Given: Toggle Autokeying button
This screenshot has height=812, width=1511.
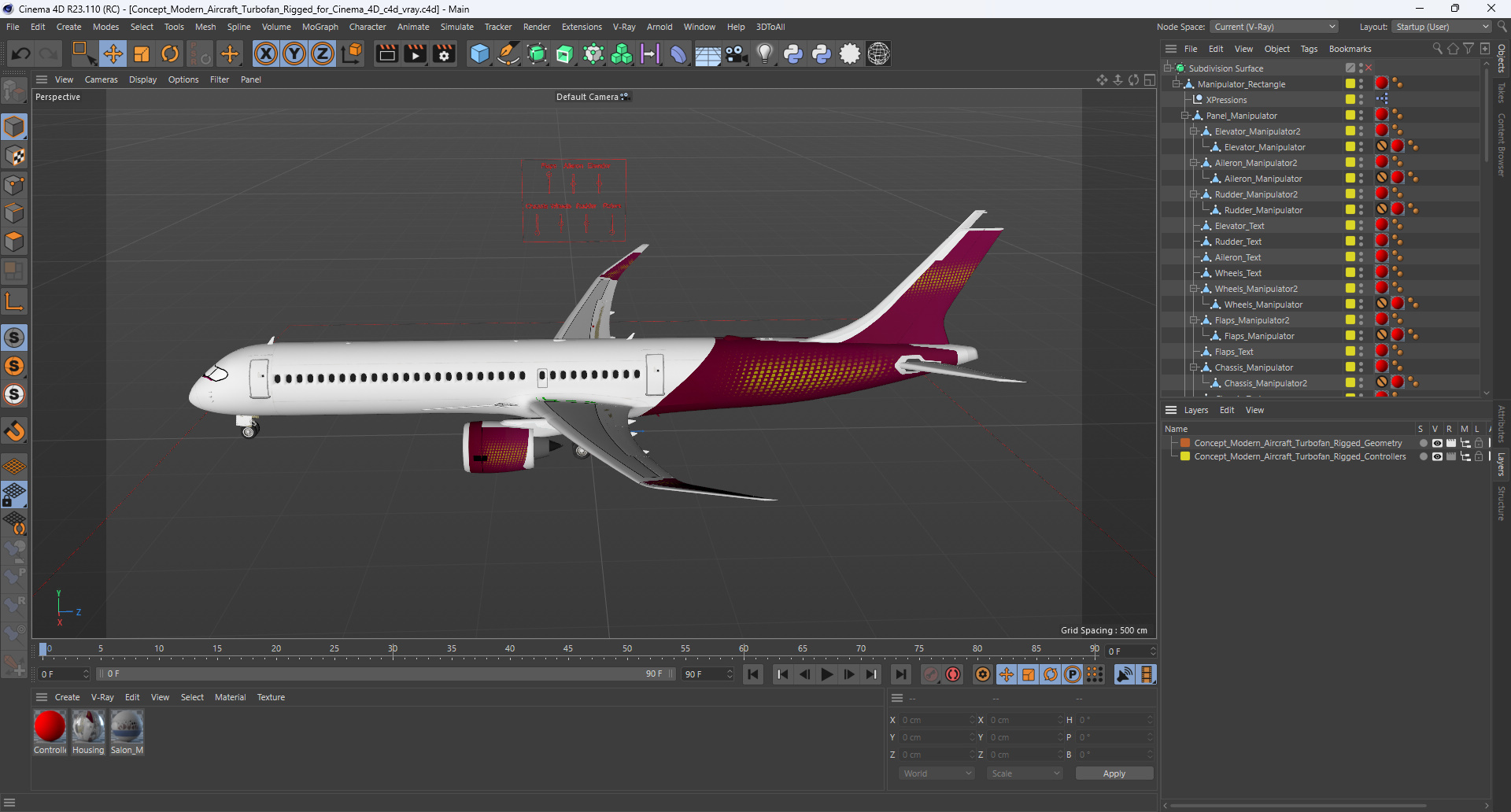Looking at the screenshot, I should [x=953, y=674].
